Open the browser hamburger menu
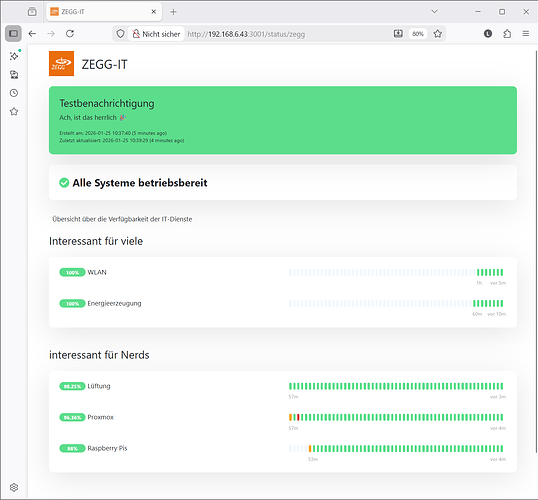 (x=526, y=34)
